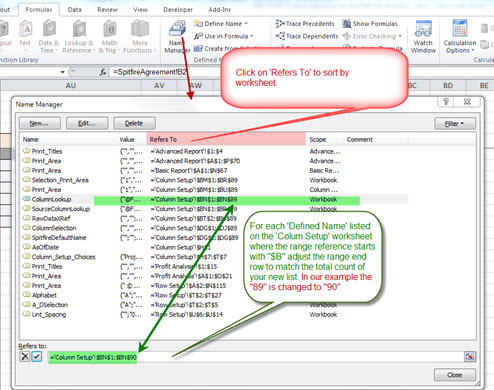Viewport: 494px width, 390px height.
Task: Select the Print_Area Basic Report row
Action: coord(213,171)
